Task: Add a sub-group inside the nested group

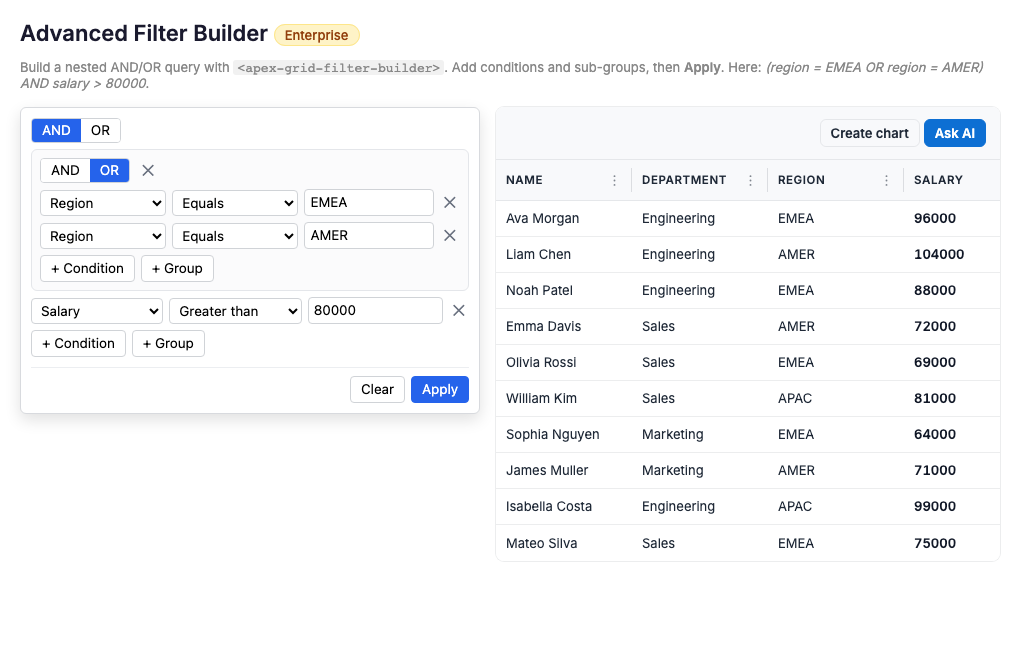Action: [177, 269]
